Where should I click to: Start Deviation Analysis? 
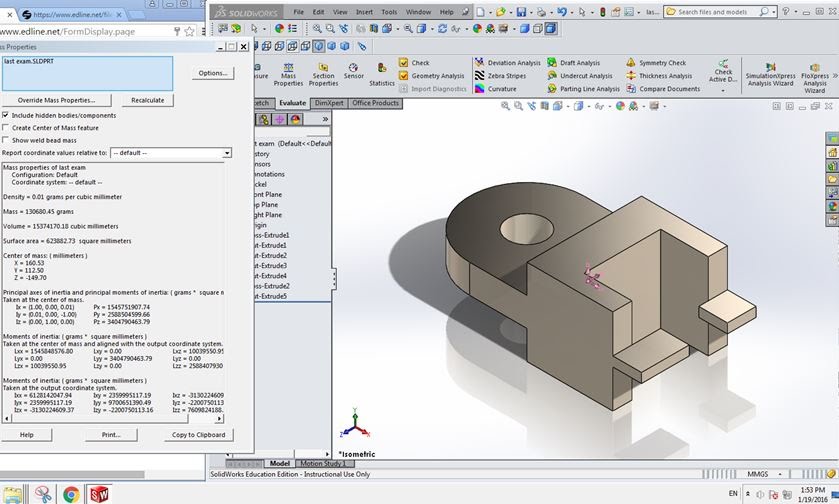click(x=508, y=63)
